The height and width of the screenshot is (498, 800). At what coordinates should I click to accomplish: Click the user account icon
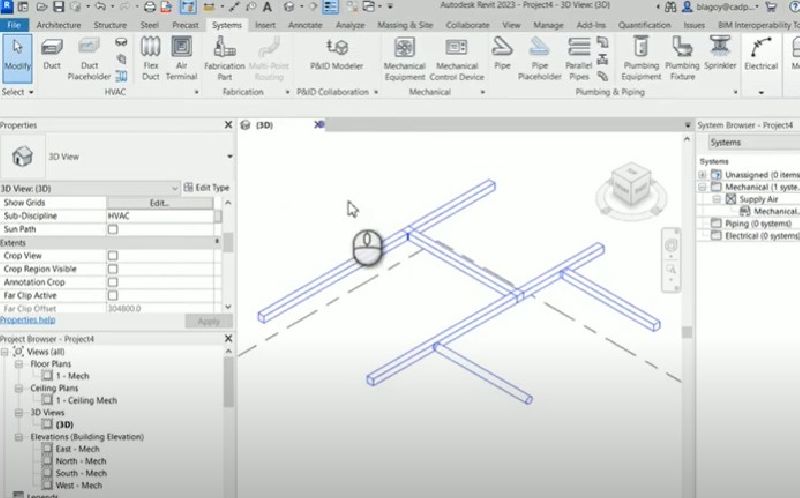687,7
